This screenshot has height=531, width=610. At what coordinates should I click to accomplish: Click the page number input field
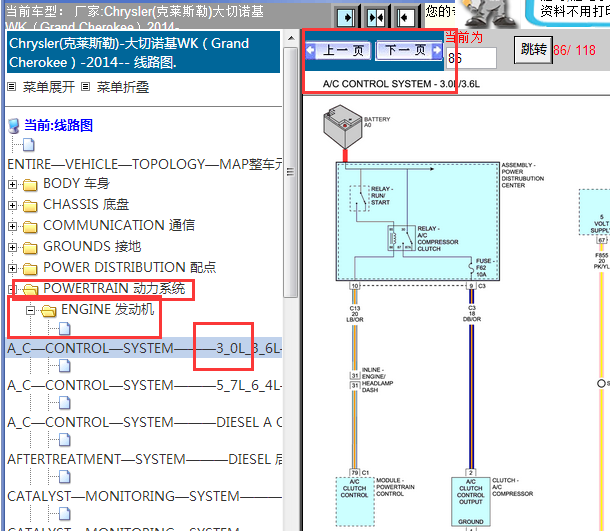click(x=471, y=58)
